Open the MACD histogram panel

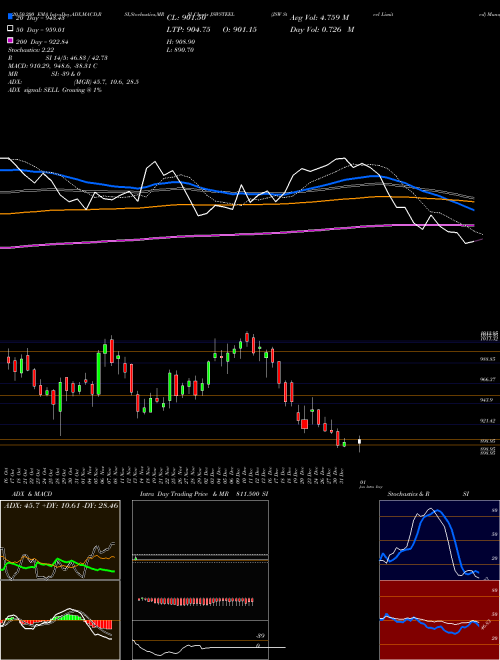tap(60, 620)
